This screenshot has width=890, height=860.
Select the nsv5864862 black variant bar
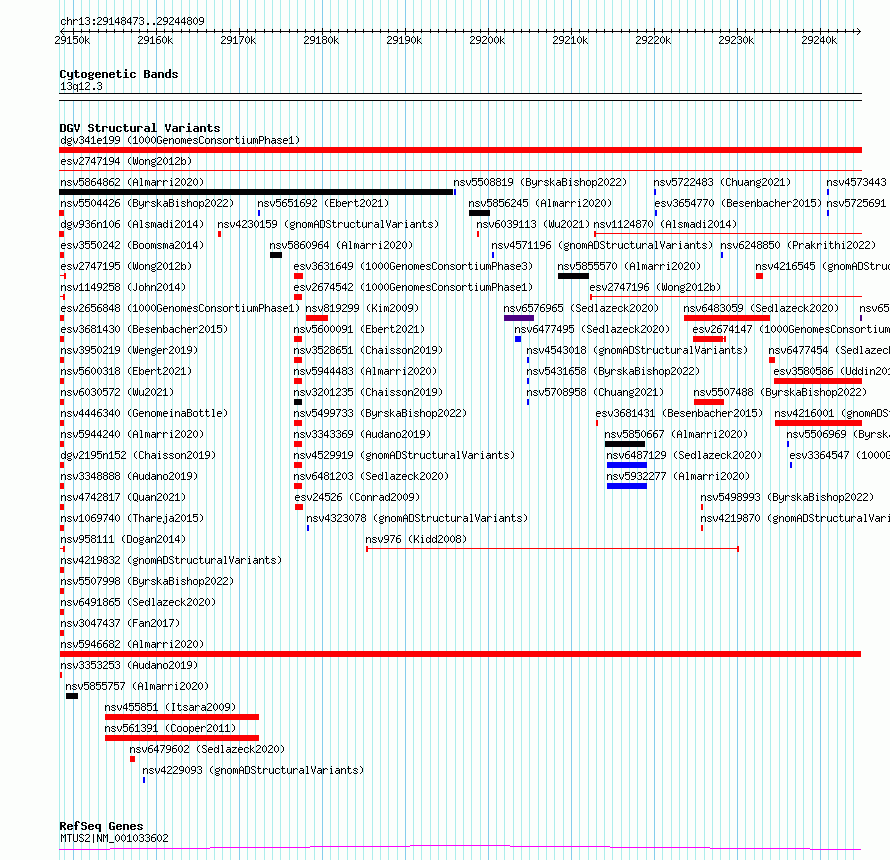[x=256, y=192]
